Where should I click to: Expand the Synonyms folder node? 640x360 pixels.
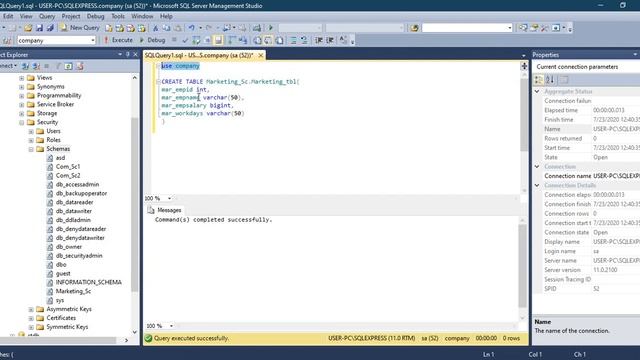pyautogui.click(x=22, y=87)
